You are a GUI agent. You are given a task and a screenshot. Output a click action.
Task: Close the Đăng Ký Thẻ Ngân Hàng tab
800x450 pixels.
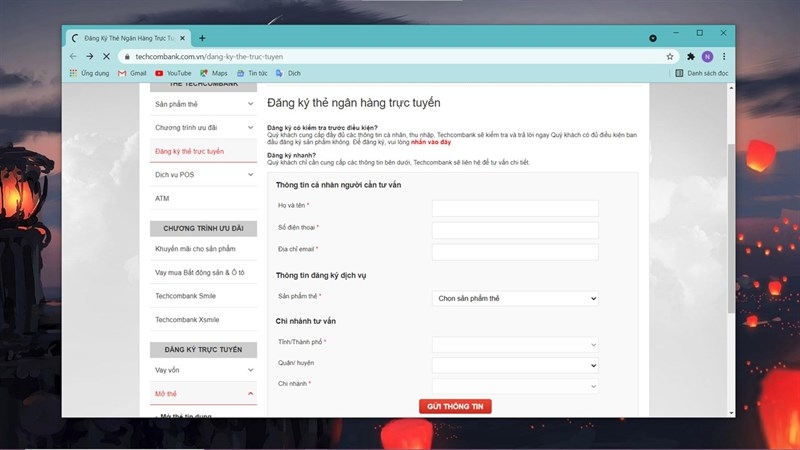click(183, 38)
